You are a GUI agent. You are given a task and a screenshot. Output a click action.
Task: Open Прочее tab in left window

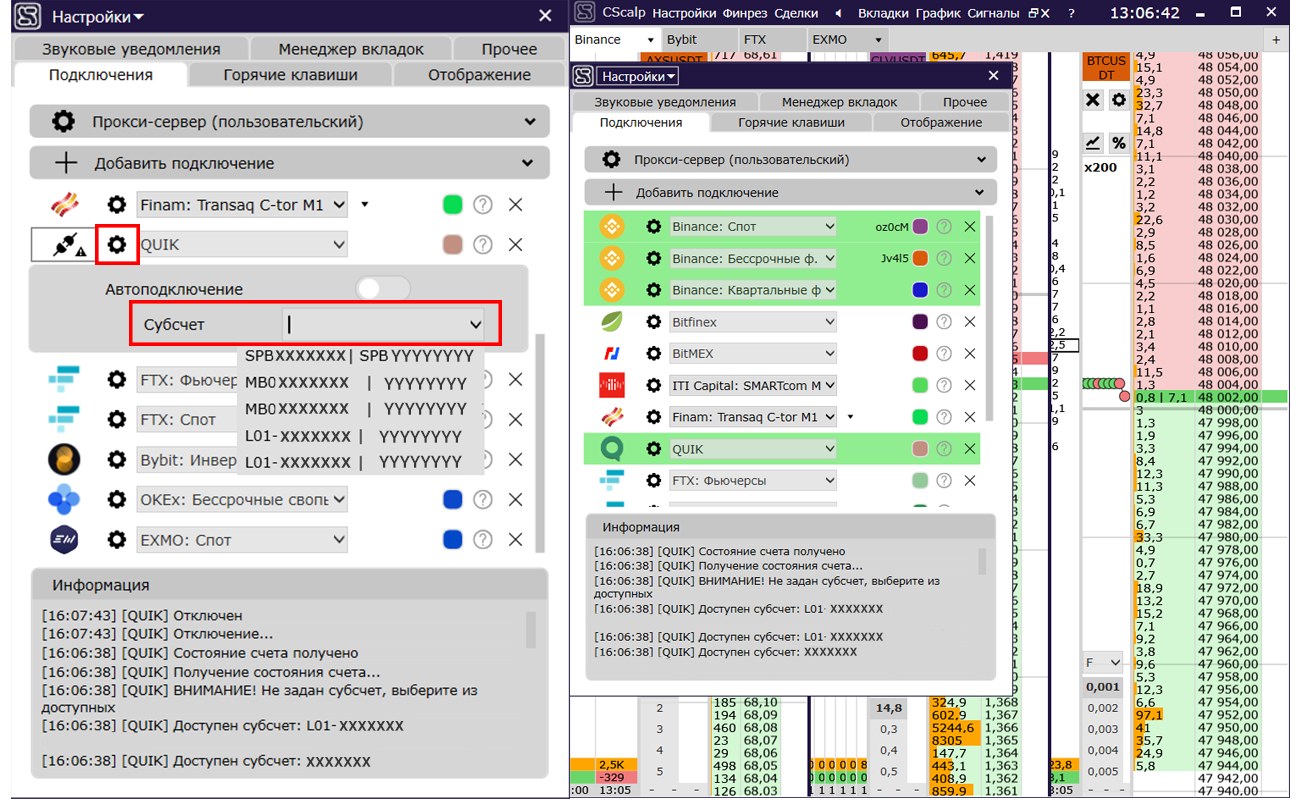[509, 49]
